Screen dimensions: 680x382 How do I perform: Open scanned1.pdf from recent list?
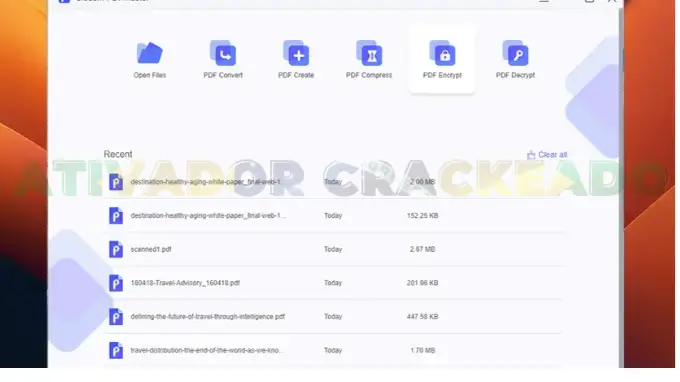[x=151, y=249]
